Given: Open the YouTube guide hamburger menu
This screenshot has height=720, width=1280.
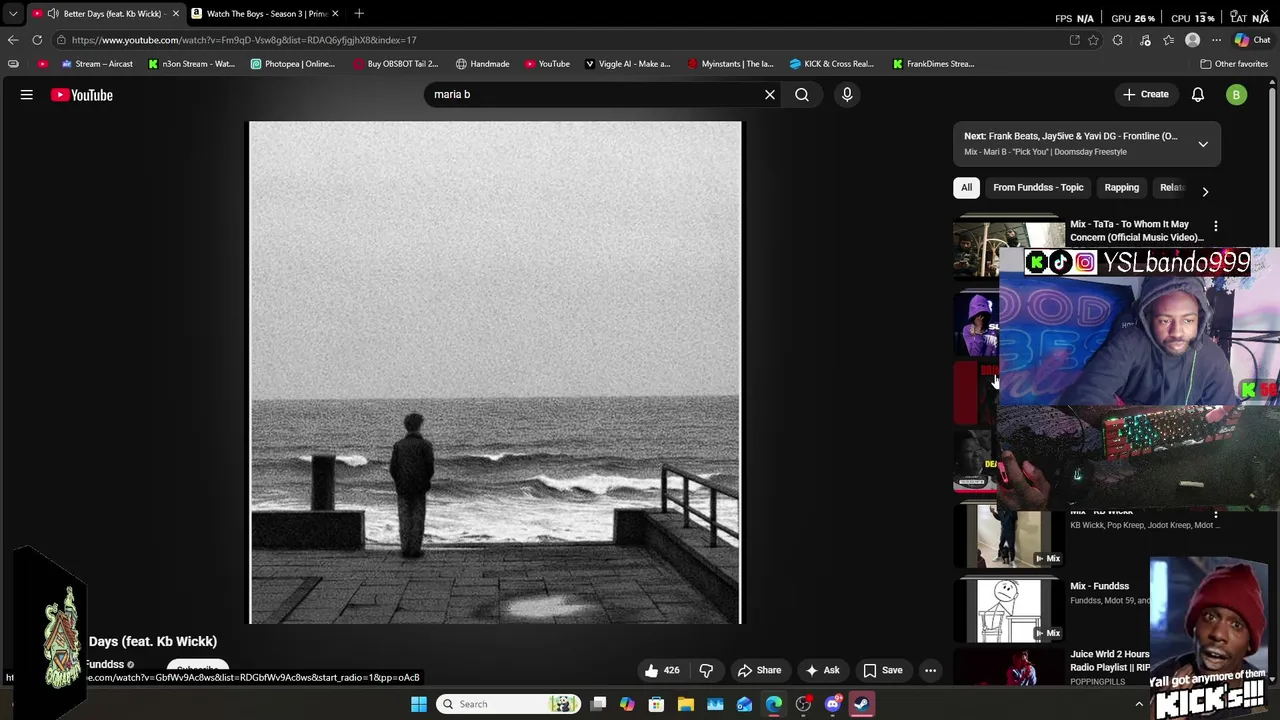Looking at the screenshot, I should [x=27, y=95].
